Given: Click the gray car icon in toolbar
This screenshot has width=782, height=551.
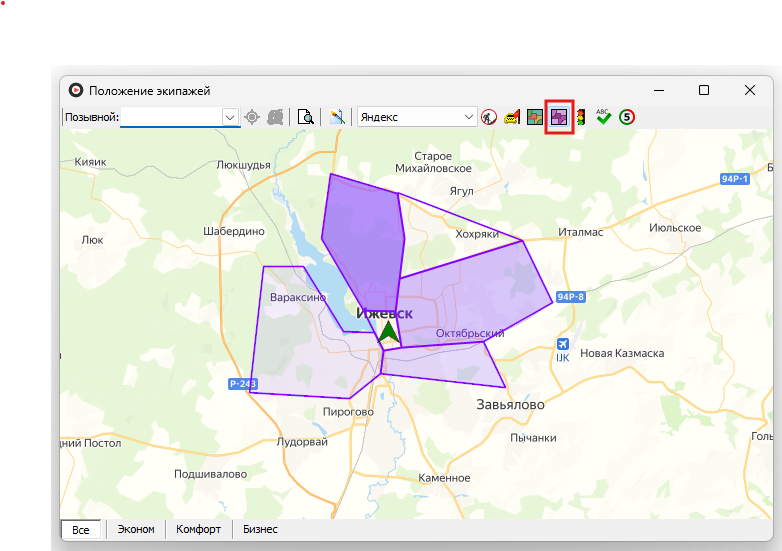Looking at the screenshot, I should click(275, 117).
